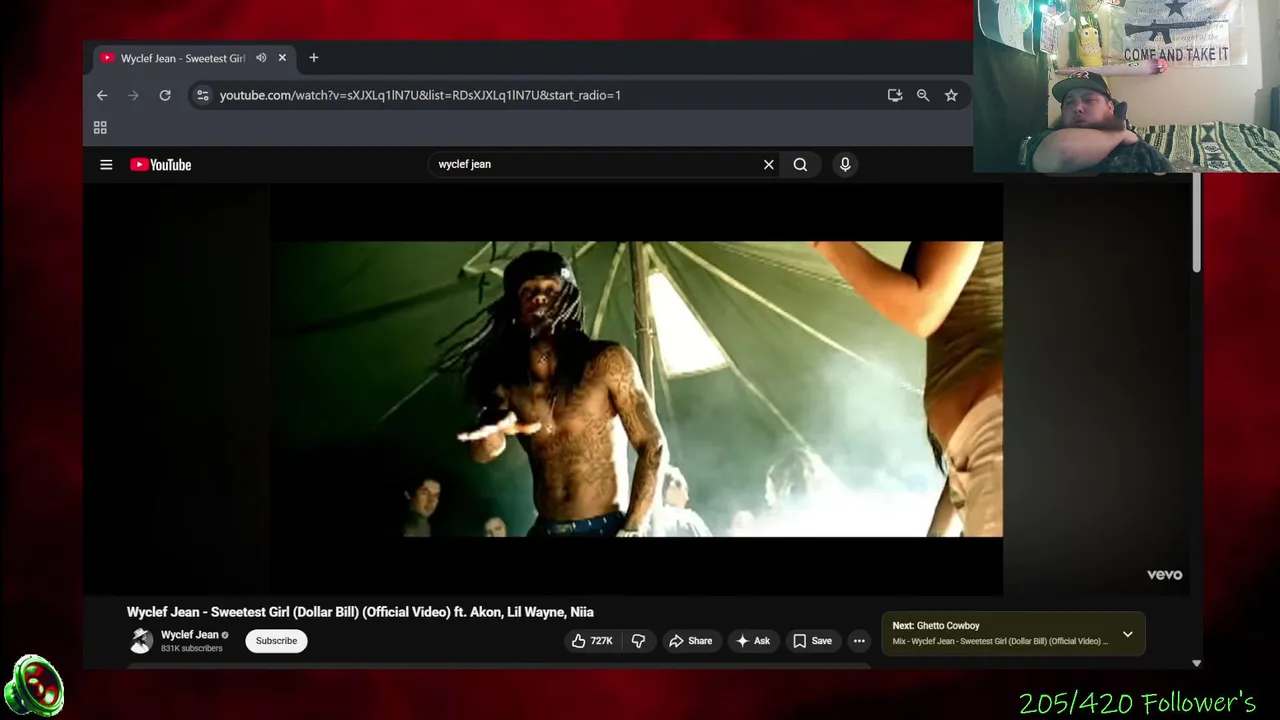The width and height of the screenshot is (1280, 720).
Task: Click the video title text
Action: pos(360,612)
